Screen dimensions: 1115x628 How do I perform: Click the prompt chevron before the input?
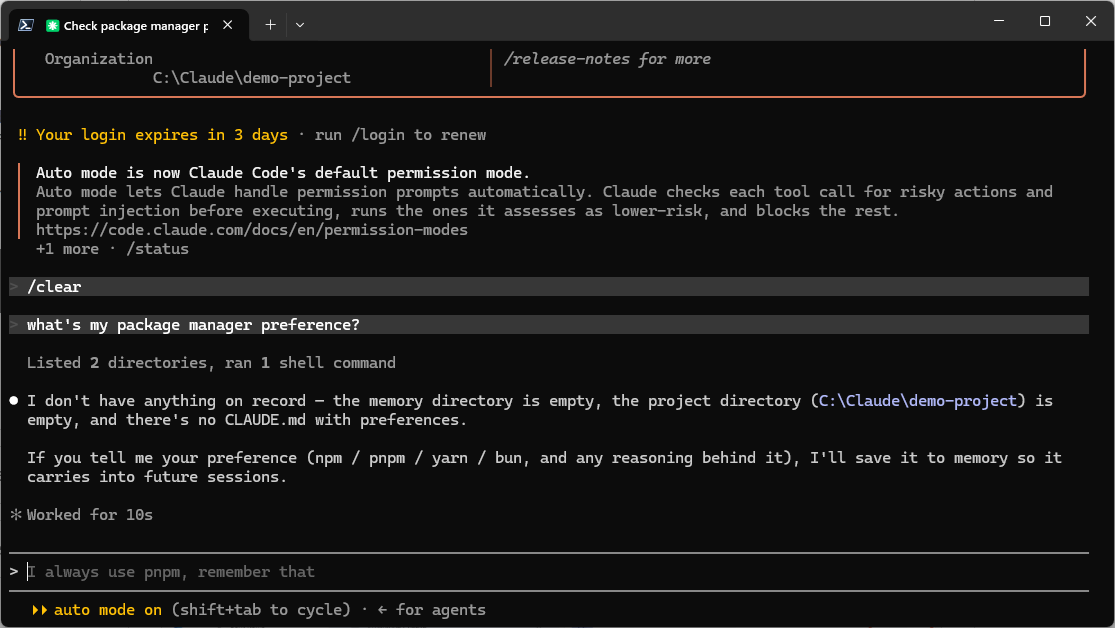(14, 572)
